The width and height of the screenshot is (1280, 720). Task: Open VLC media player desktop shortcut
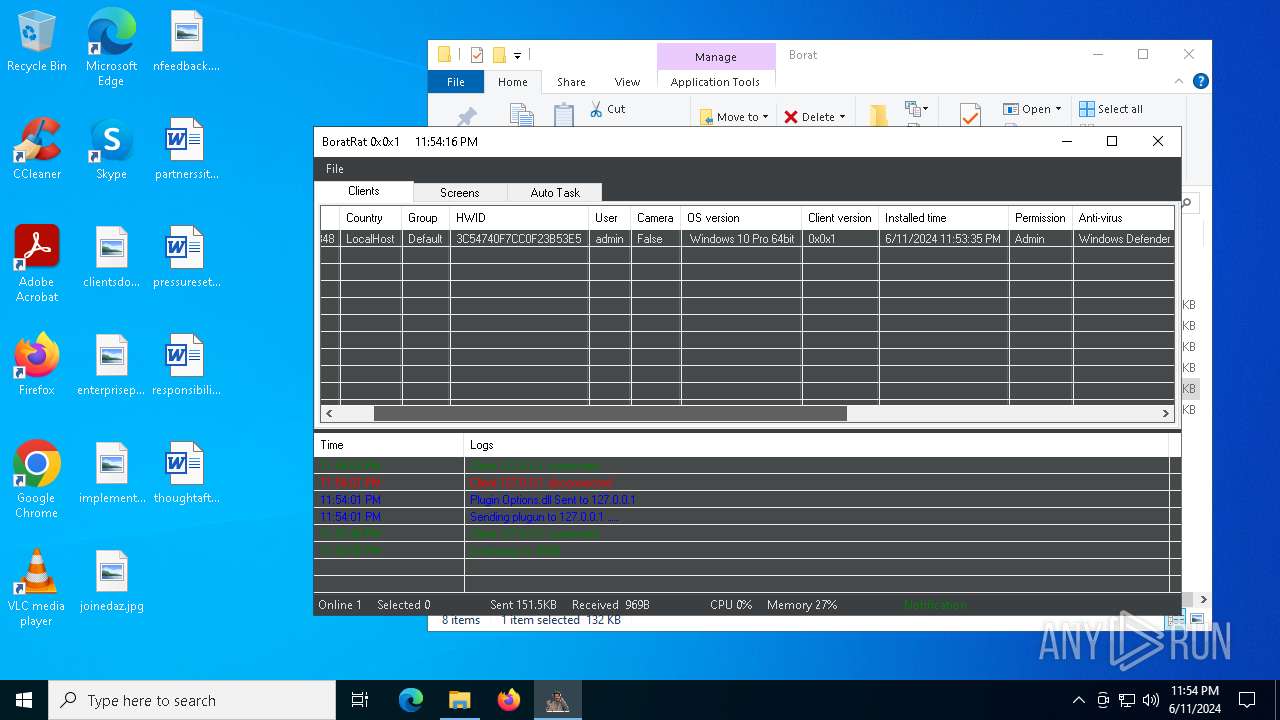[37, 588]
